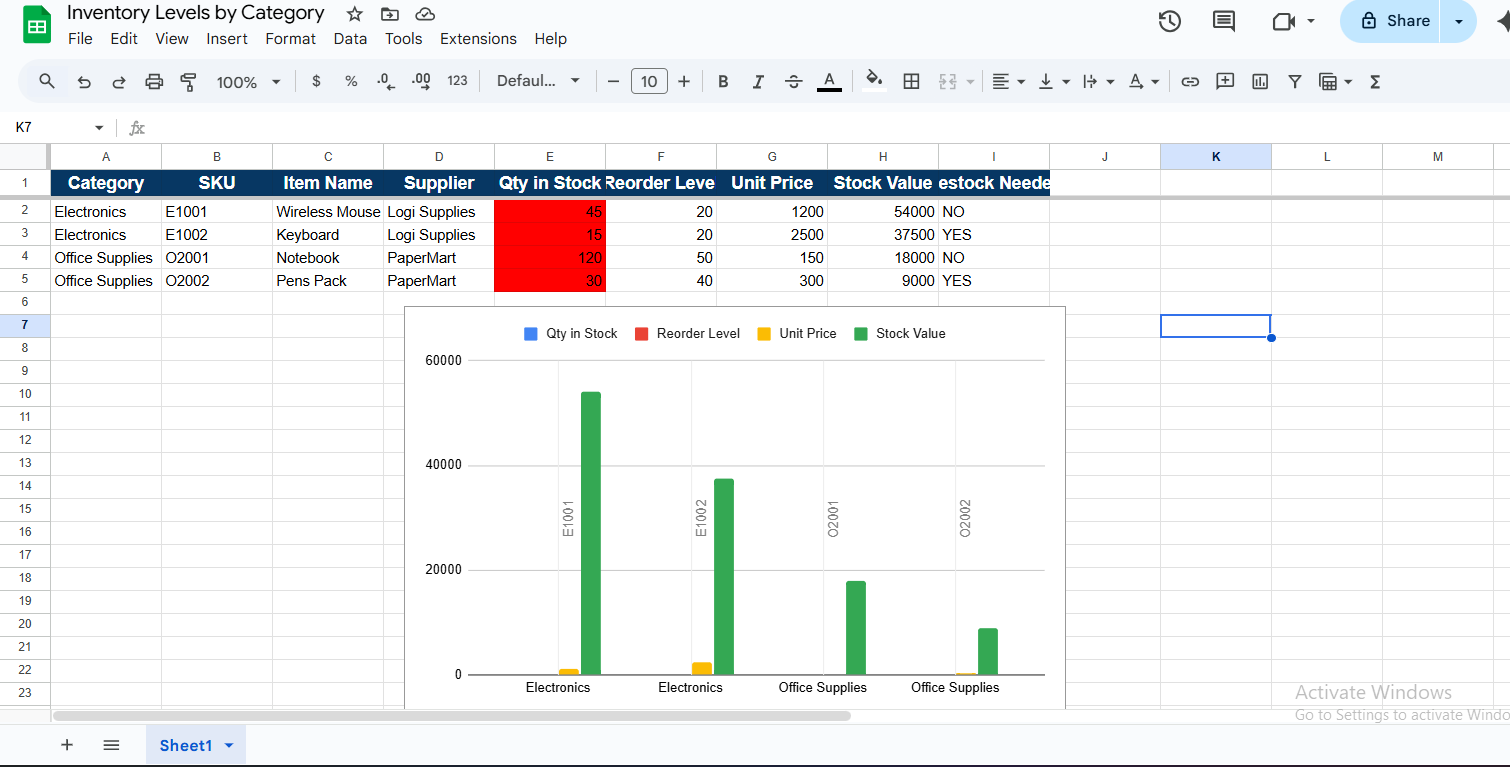Open the print dialog
The image size is (1510, 767).
[154, 81]
